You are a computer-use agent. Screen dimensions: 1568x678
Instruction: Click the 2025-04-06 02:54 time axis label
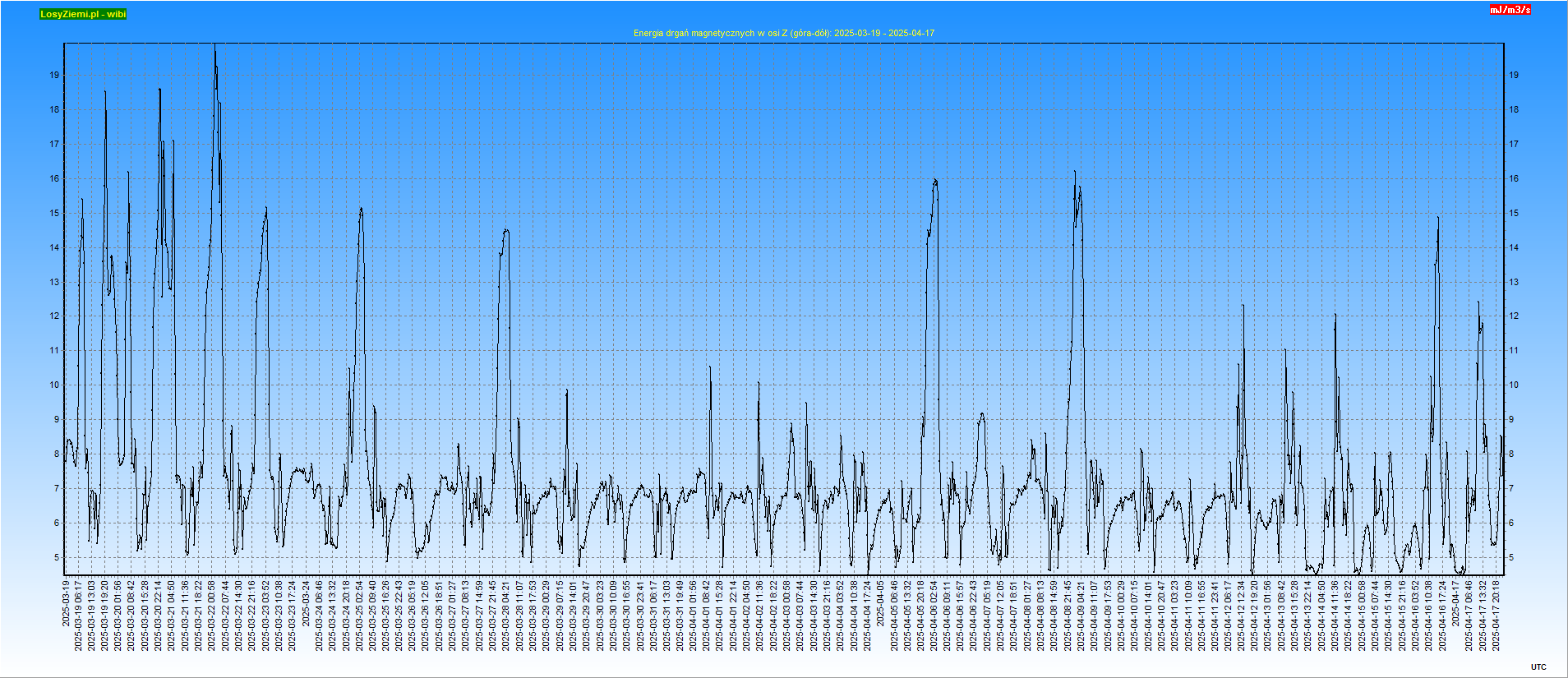(934, 616)
